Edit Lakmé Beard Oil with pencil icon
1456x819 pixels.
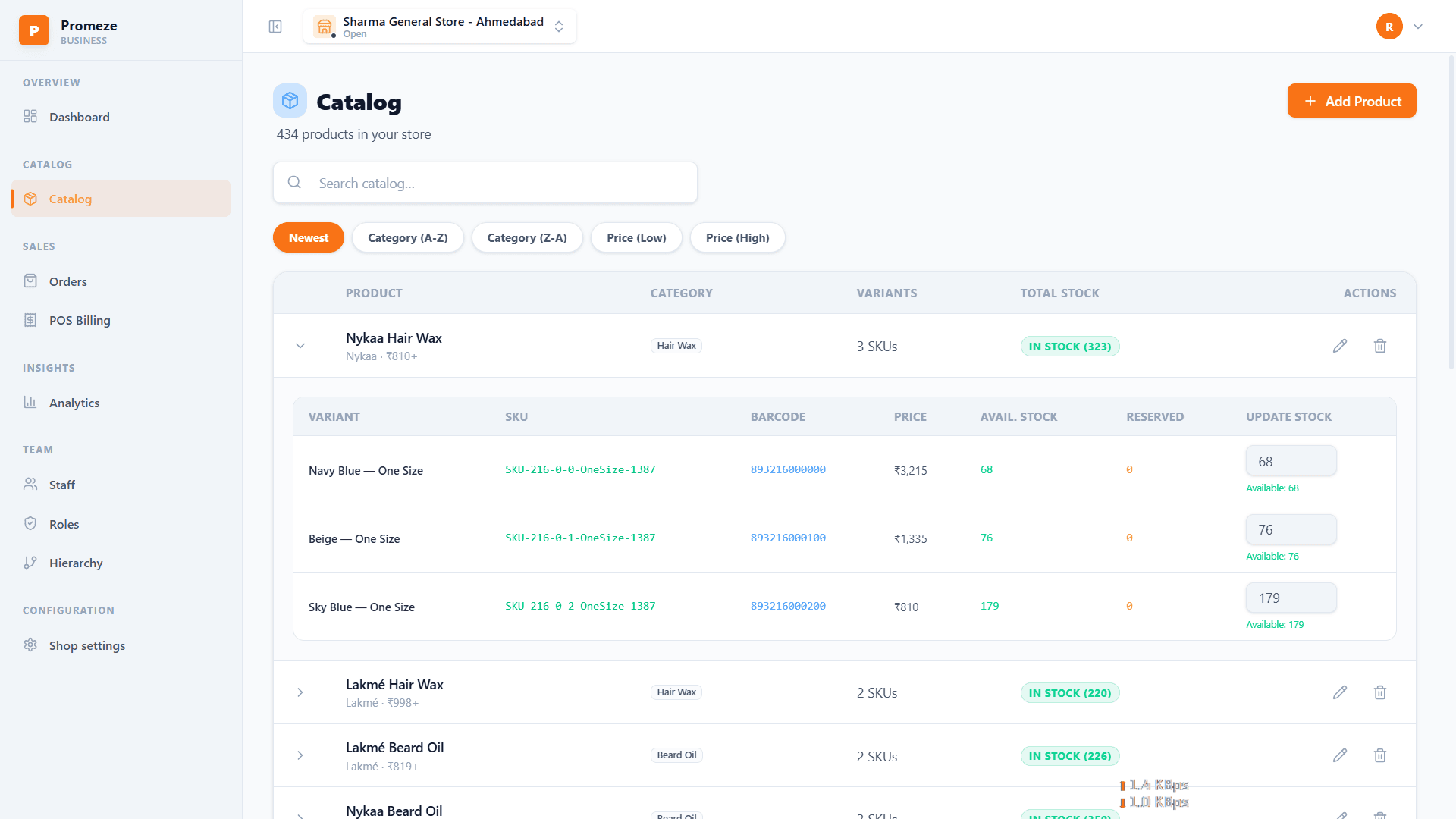[x=1340, y=755]
